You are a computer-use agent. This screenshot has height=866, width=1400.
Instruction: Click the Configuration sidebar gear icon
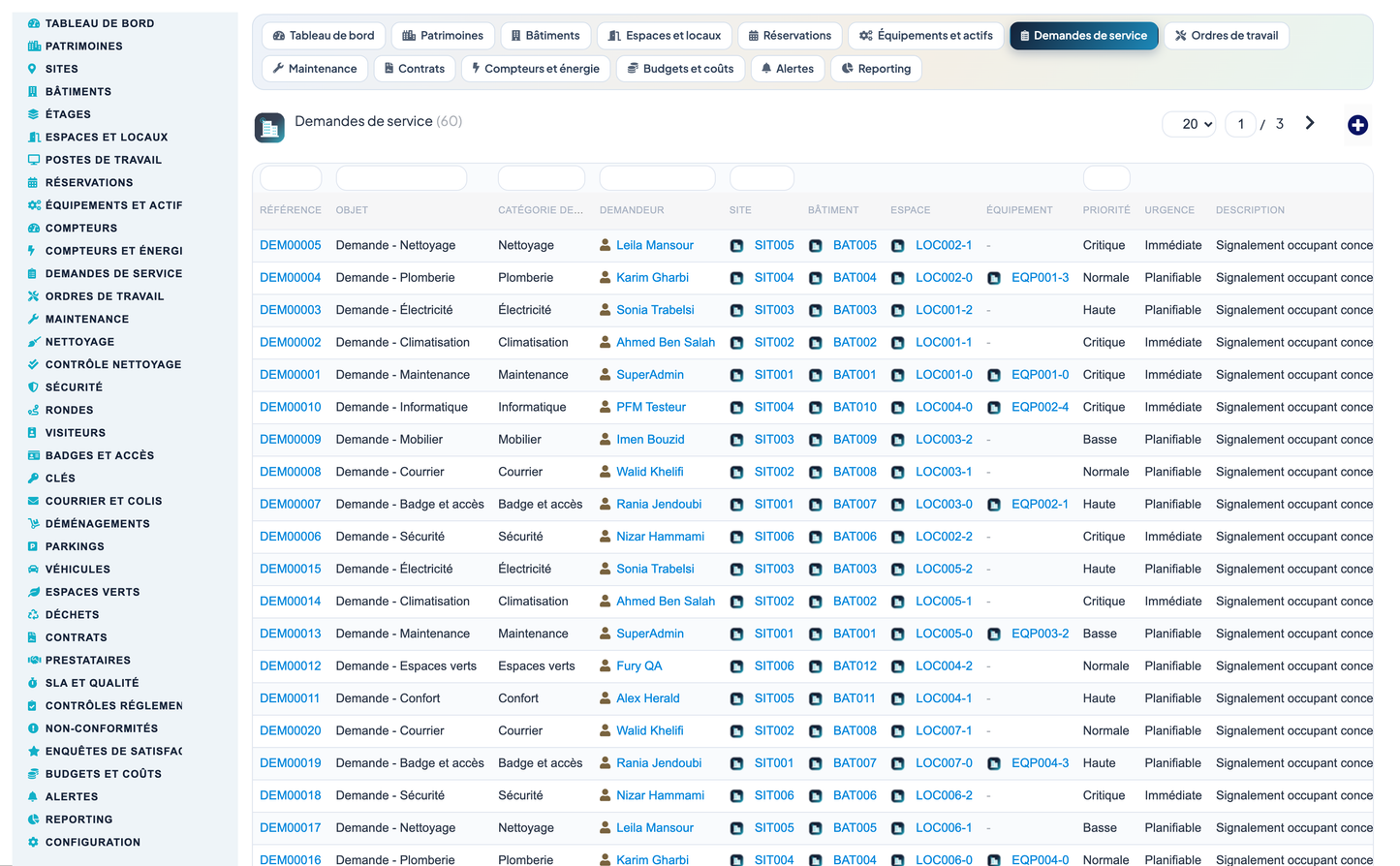(x=34, y=843)
